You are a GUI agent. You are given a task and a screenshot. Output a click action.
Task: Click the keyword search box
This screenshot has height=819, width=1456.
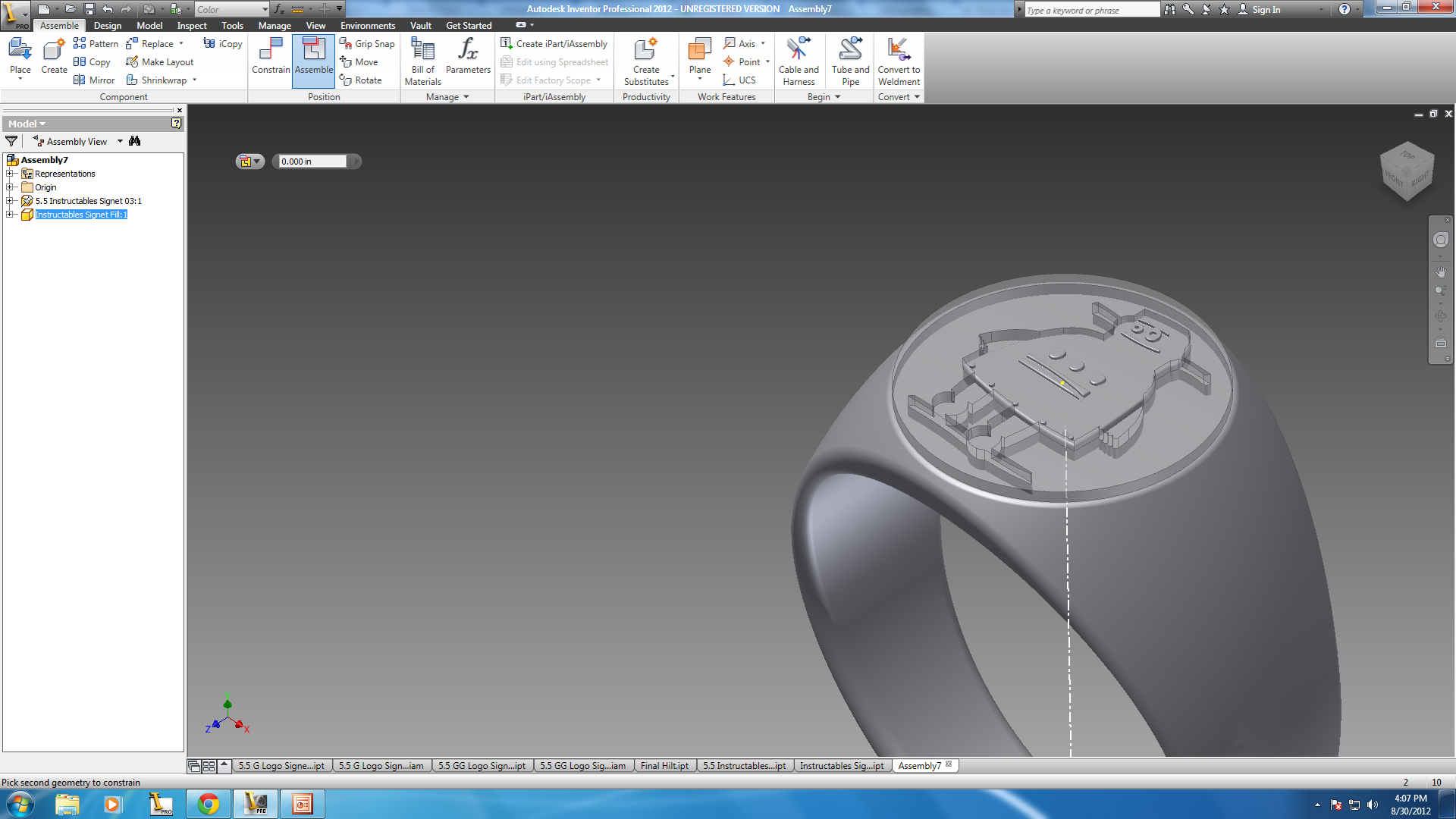pyautogui.click(x=1092, y=10)
